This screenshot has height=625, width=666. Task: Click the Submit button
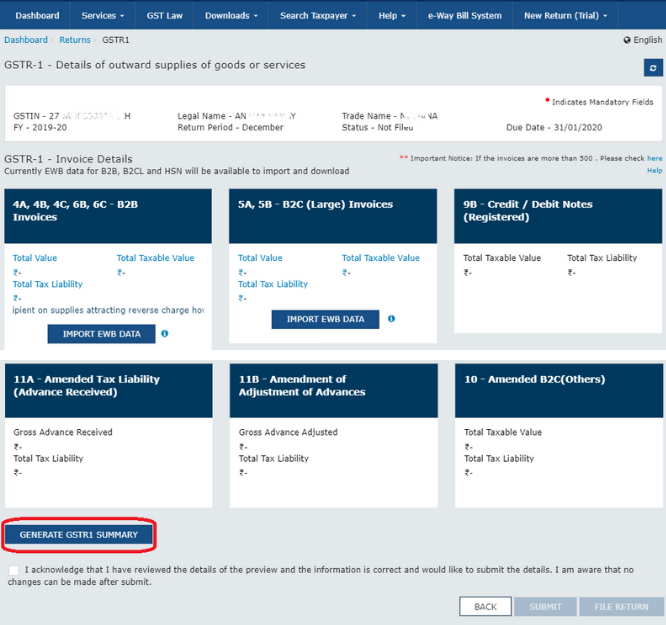click(545, 607)
